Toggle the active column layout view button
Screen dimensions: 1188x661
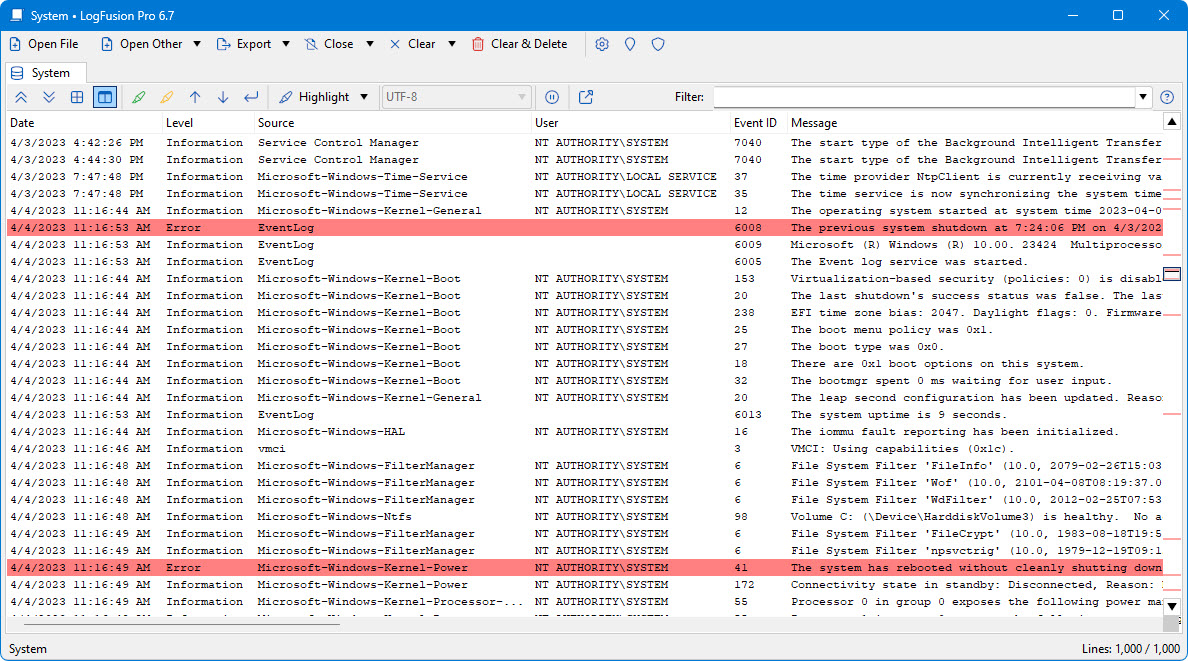point(105,97)
